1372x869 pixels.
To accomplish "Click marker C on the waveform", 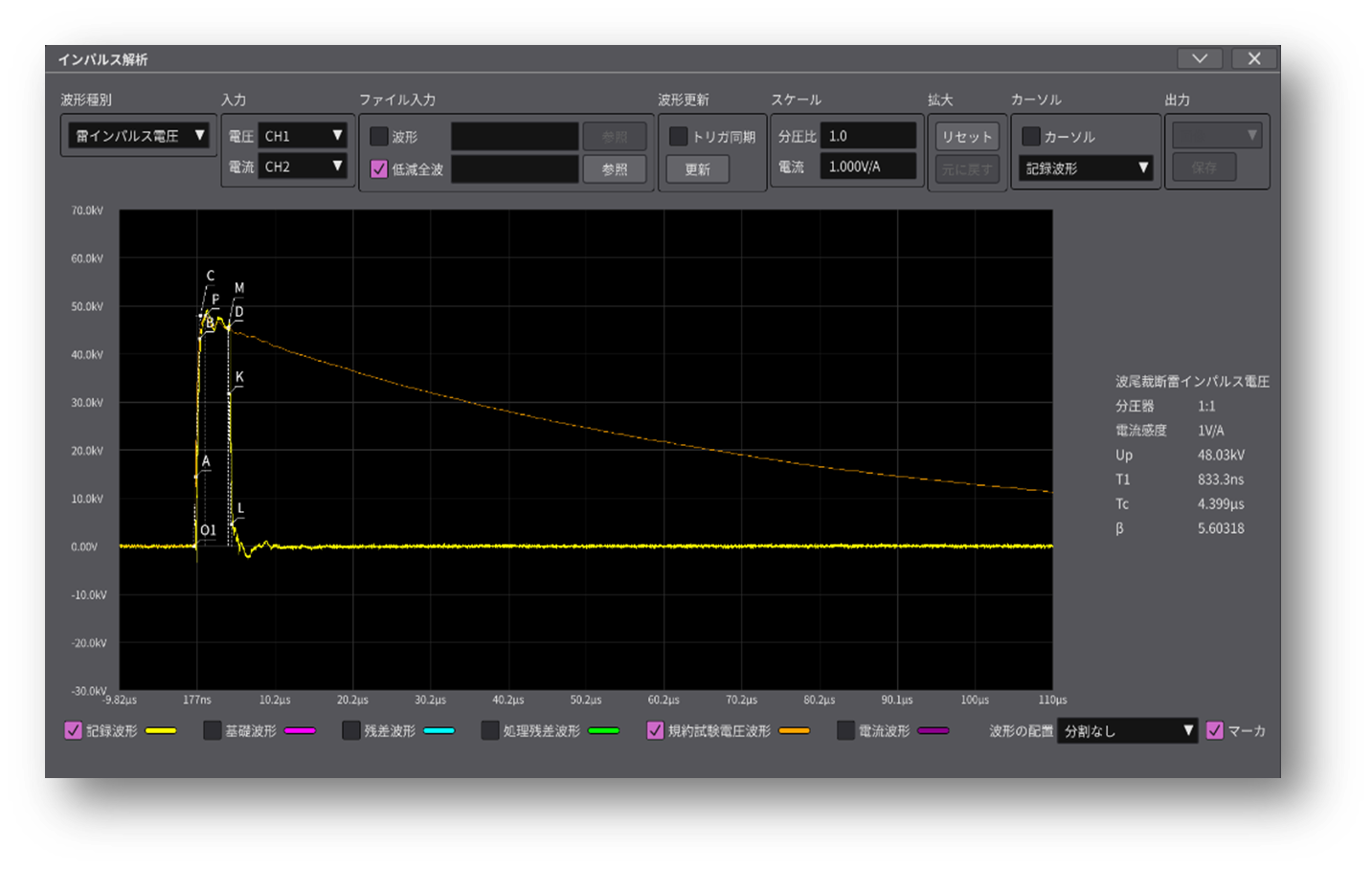I will (x=211, y=276).
